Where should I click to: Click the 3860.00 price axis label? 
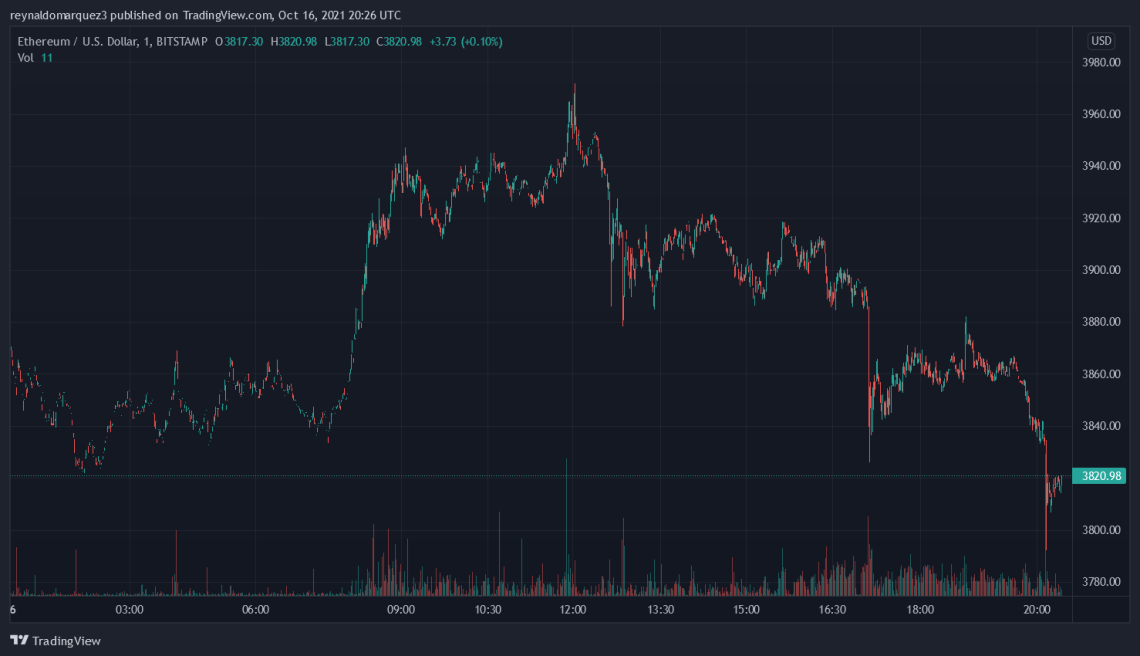click(1101, 374)
